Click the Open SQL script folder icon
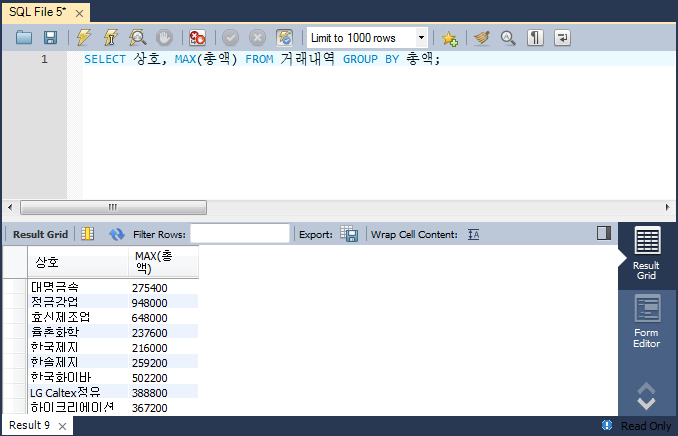The width and height of the screenshot is (678, 436). [25, 38]
